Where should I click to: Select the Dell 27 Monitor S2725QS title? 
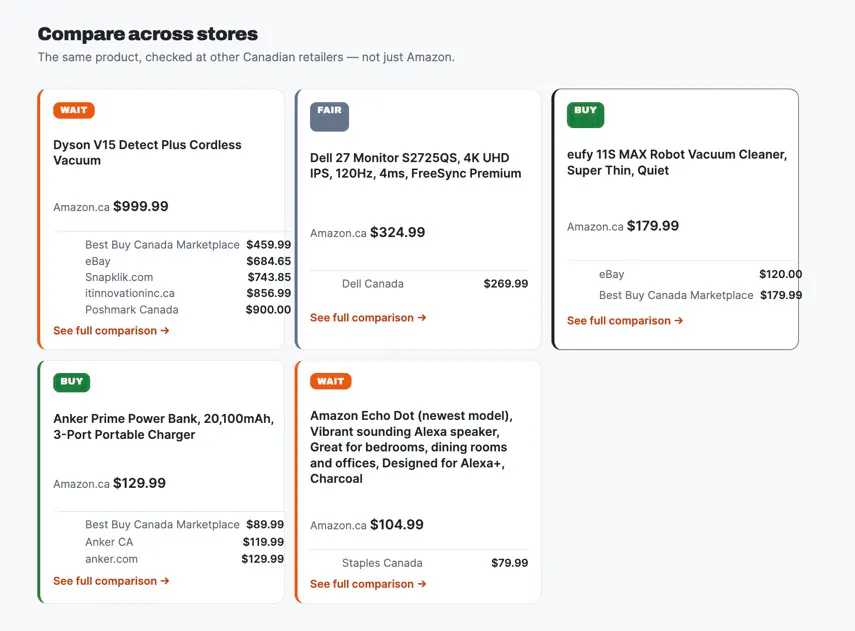pyautogui.click(x=416, y=165)
